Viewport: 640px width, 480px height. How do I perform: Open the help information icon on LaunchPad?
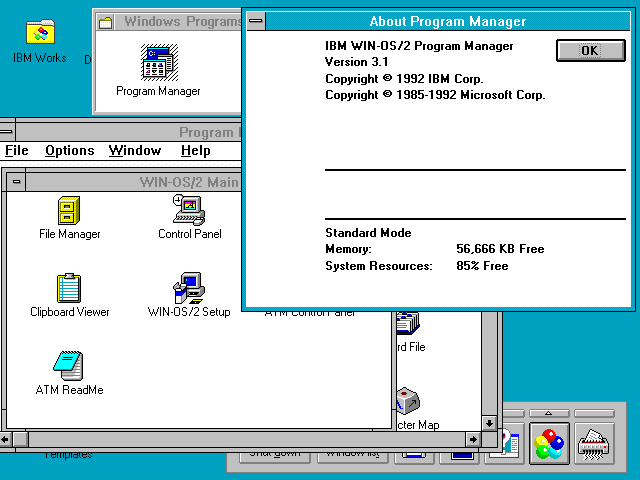[x=509, y=444]
